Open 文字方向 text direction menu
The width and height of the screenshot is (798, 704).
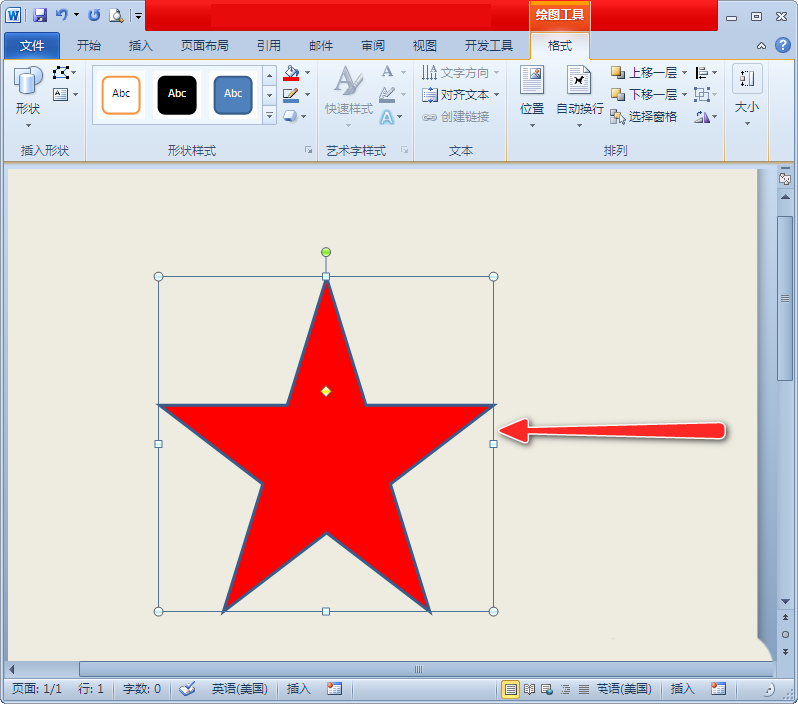tap(460, 73)
